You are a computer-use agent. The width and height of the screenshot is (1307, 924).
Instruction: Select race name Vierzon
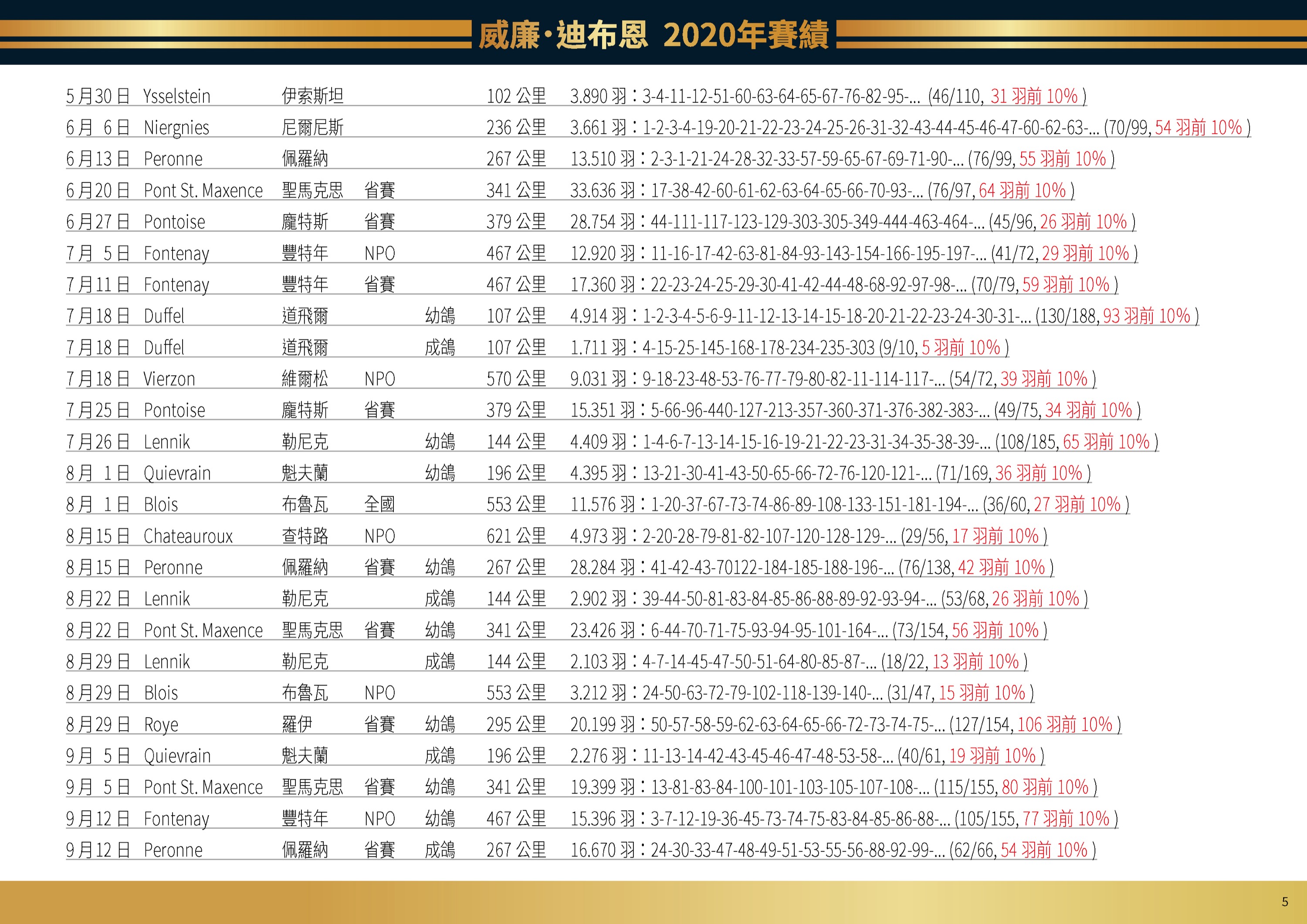click(x=169, y=379)
